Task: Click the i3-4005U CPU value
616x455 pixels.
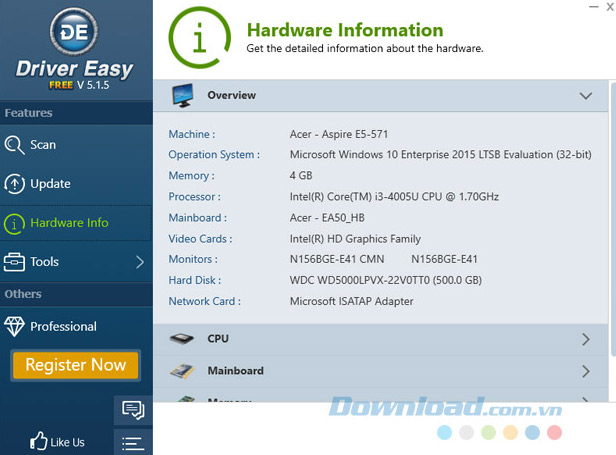Action: point(394,197)
